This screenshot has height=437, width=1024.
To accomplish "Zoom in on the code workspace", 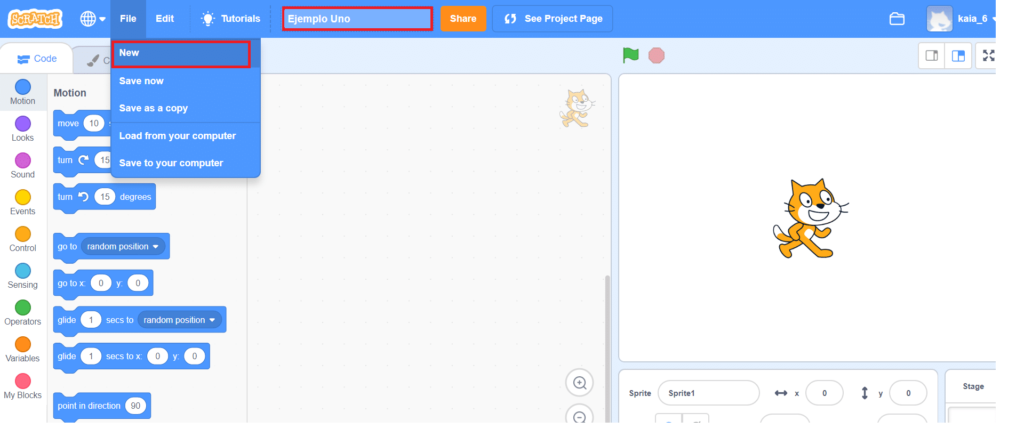I will 579,383.
